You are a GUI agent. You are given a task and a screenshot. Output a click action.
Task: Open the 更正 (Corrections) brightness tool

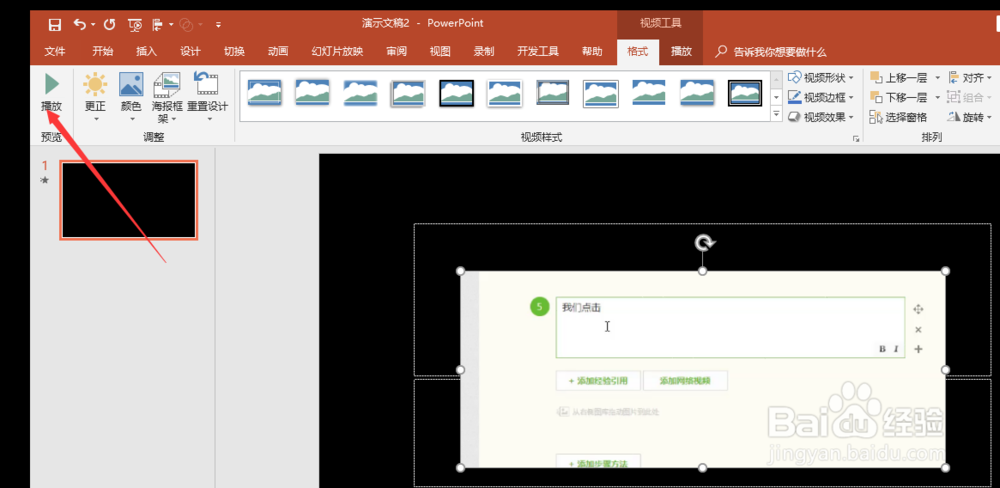[x=96, y=97]
